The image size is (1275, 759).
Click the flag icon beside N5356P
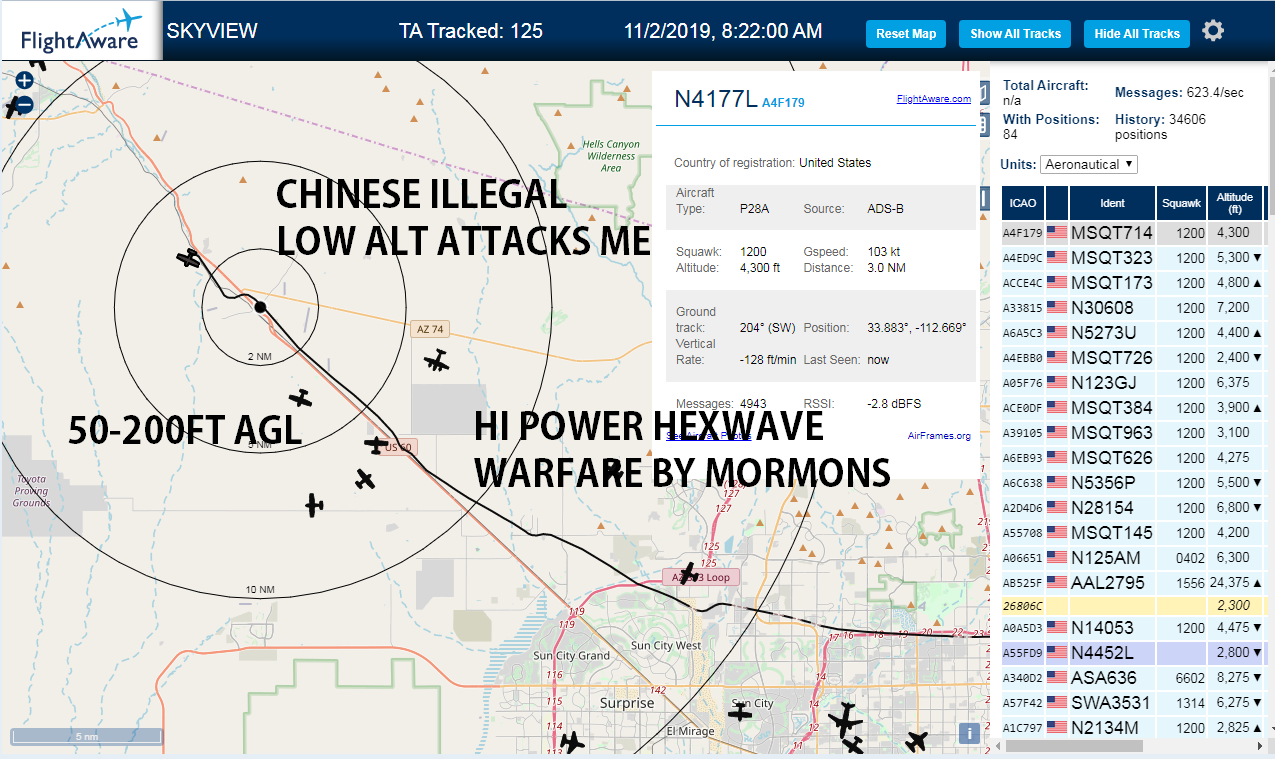coord(1057,483)
